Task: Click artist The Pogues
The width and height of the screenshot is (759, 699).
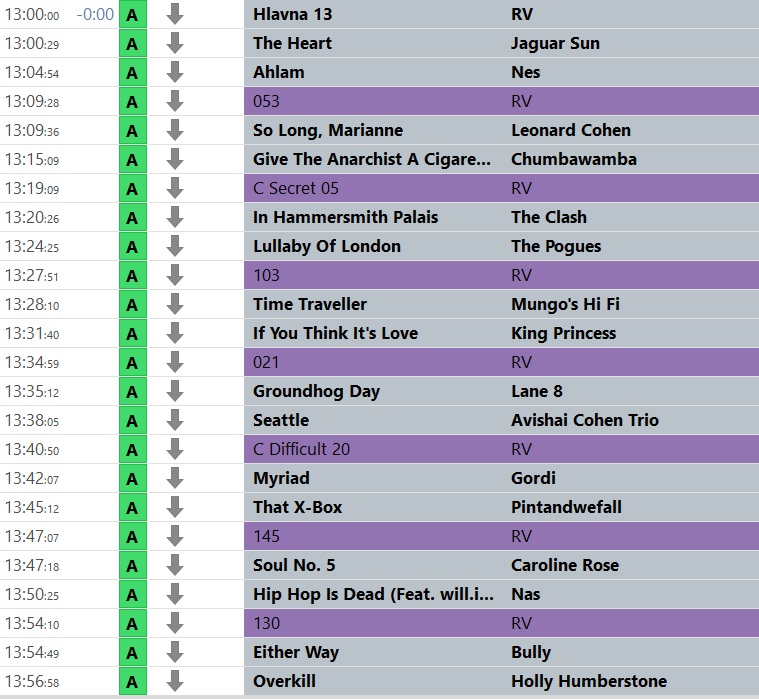Action: point(556,247)
